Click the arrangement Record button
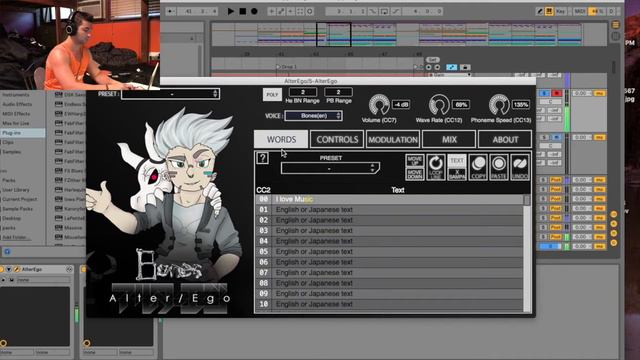This screenshot has width=640, height=360. [x=254, y=11]
